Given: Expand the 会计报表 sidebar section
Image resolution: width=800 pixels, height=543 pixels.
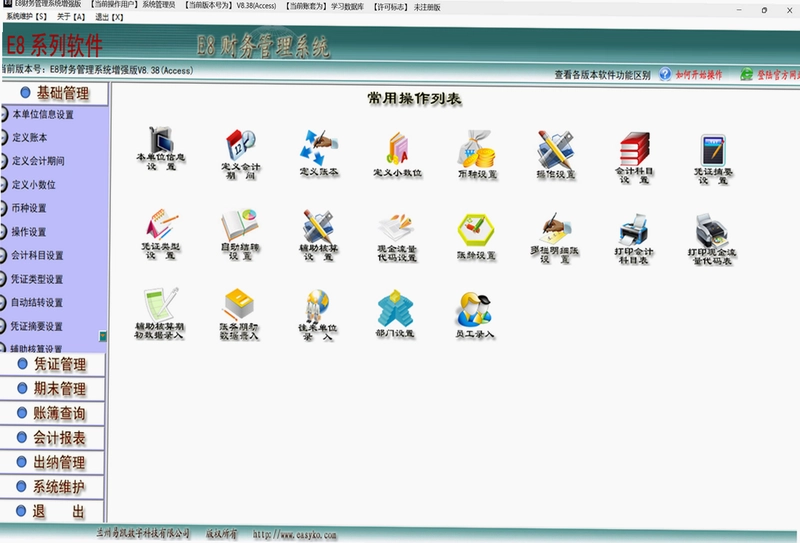Looking at the screenshot, I should (53, 438).
